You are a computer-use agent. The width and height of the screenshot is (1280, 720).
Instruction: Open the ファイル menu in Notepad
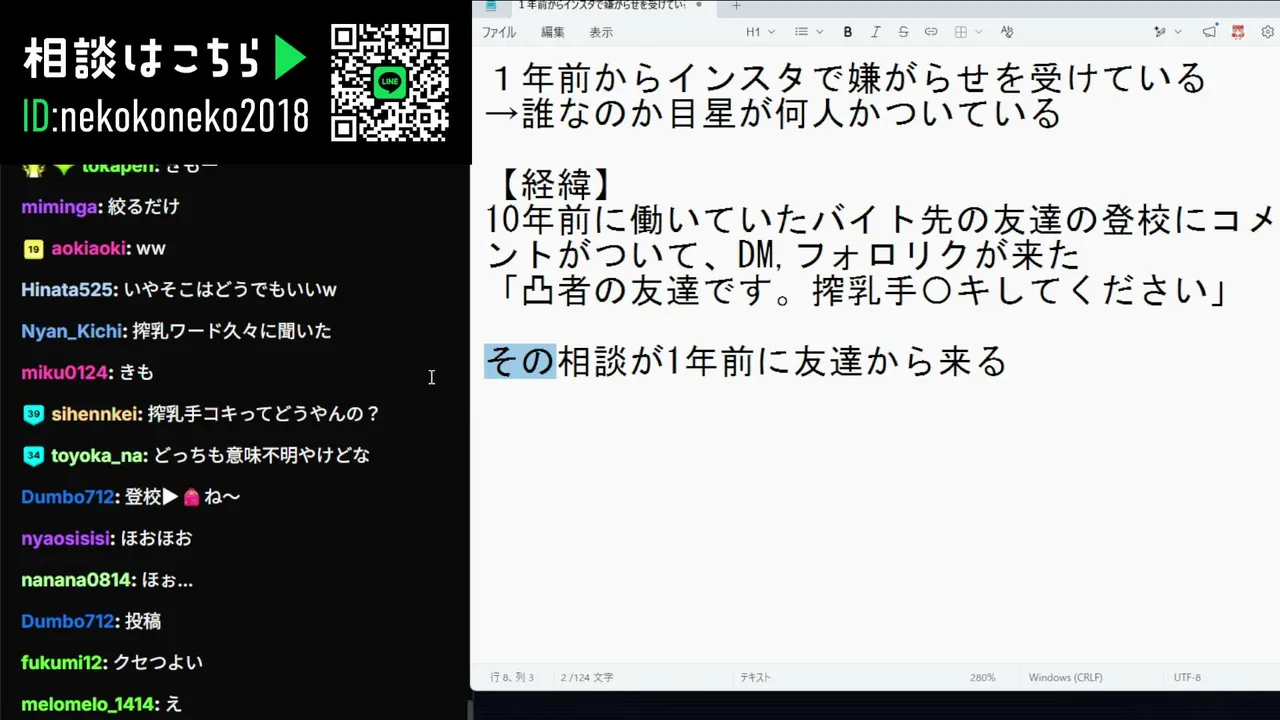[x=499, y=32]
